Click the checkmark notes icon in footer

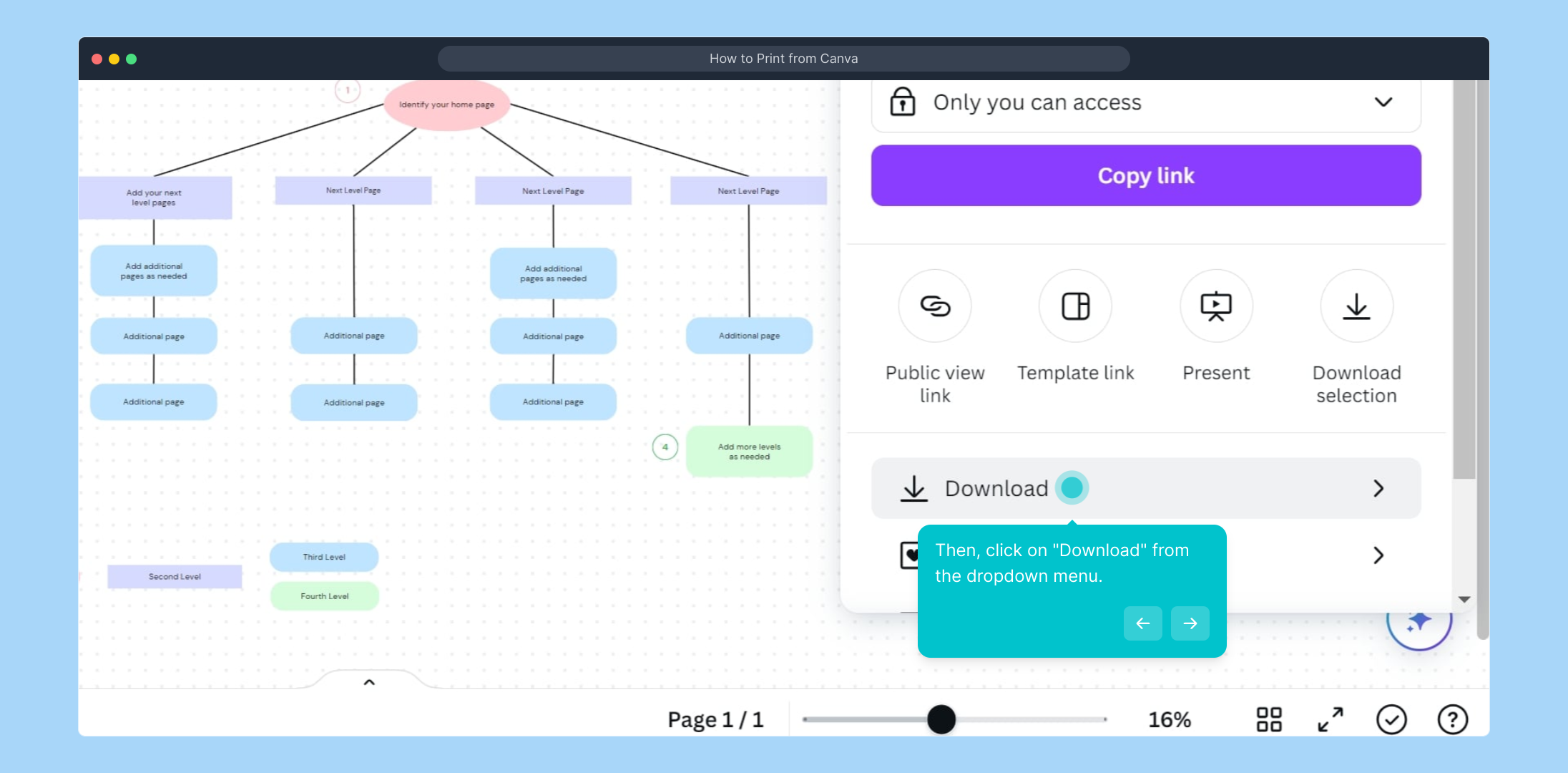pos(1391,719)
